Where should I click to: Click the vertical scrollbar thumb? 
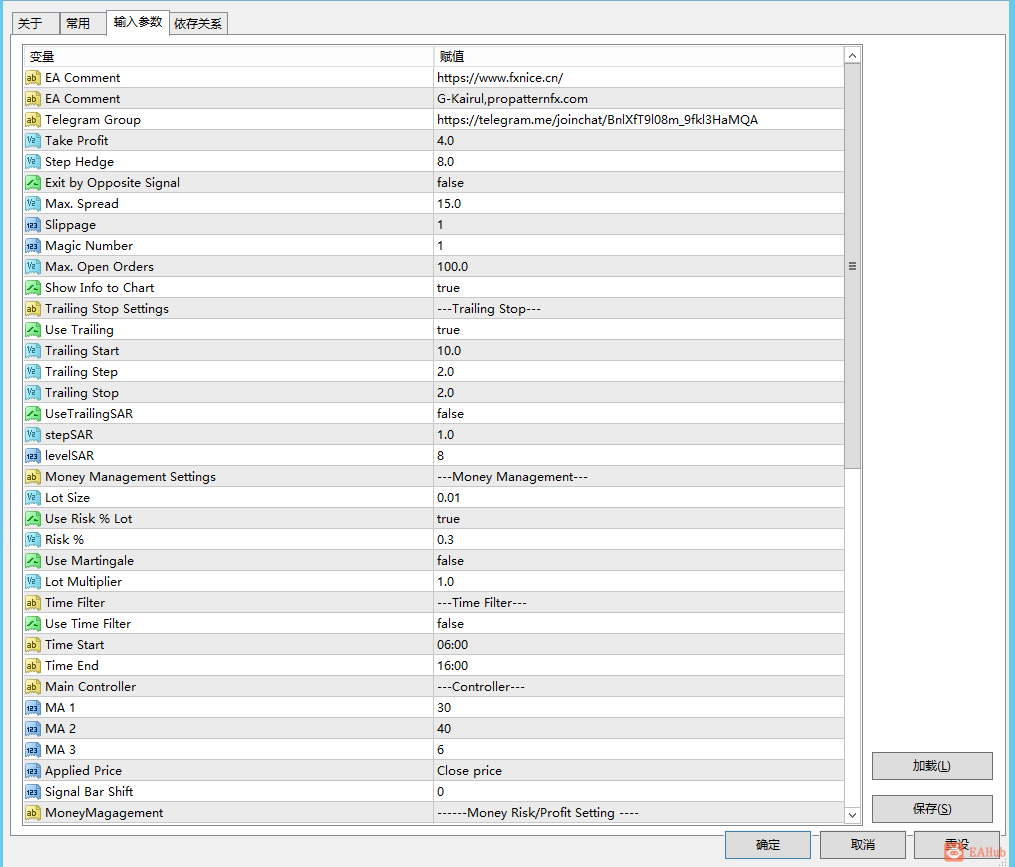[853, 265]
